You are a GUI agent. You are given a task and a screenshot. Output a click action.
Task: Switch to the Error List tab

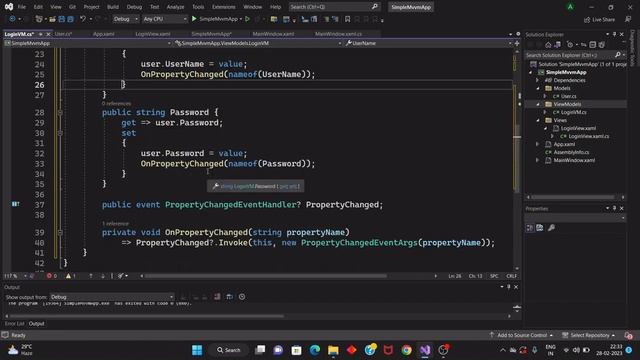[14, 324]
